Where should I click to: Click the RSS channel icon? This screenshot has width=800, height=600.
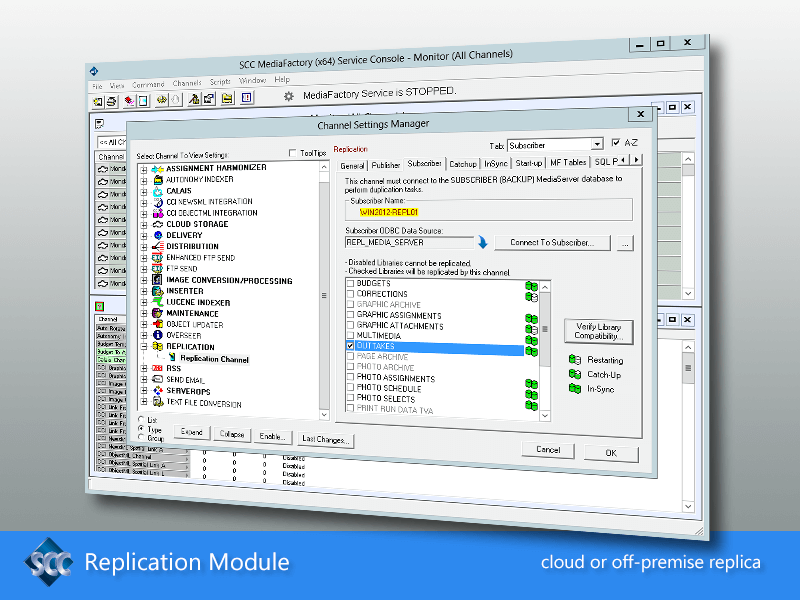tap(158, 368)
